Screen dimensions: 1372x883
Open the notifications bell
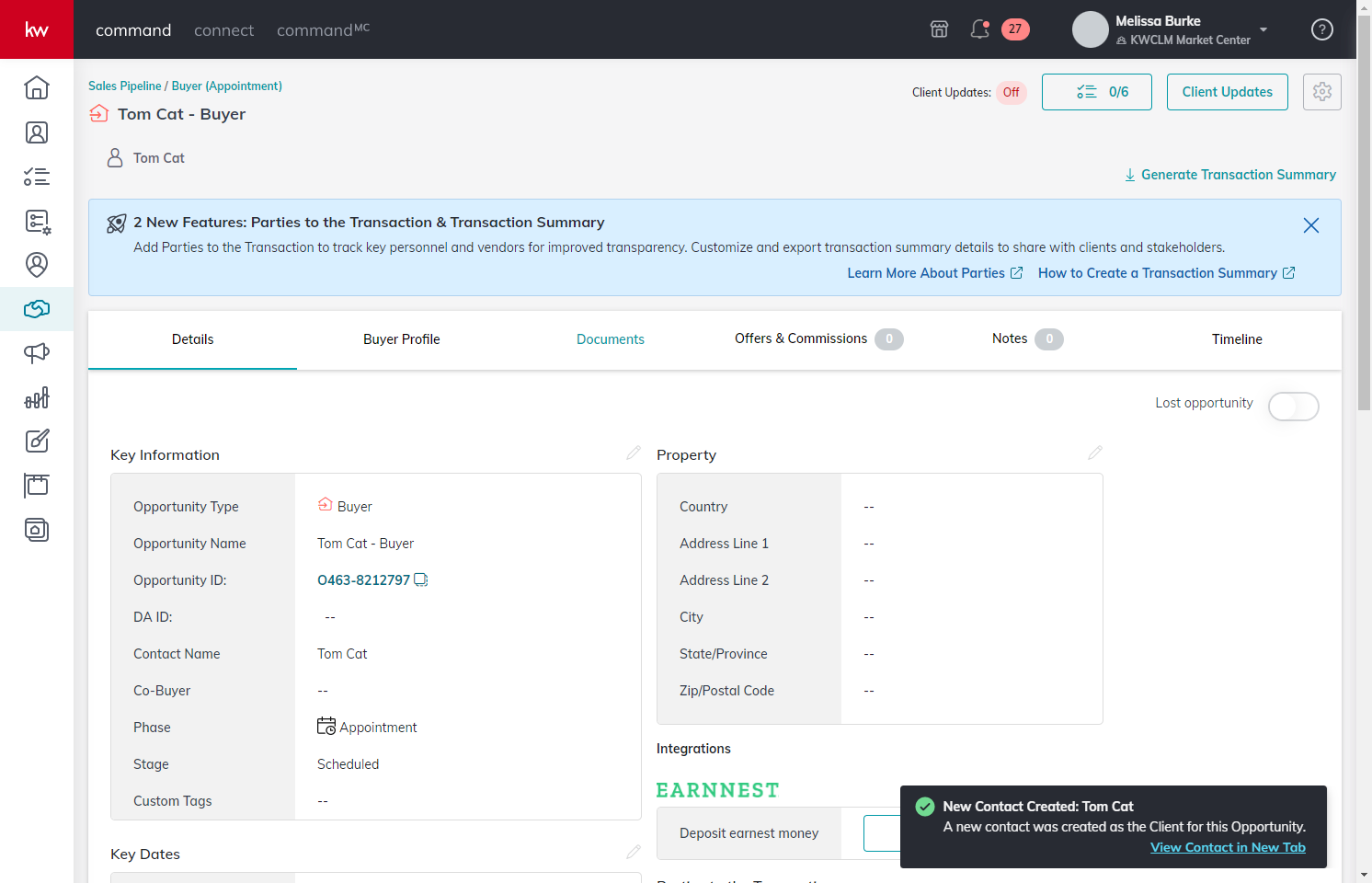(x=980, y=29)
